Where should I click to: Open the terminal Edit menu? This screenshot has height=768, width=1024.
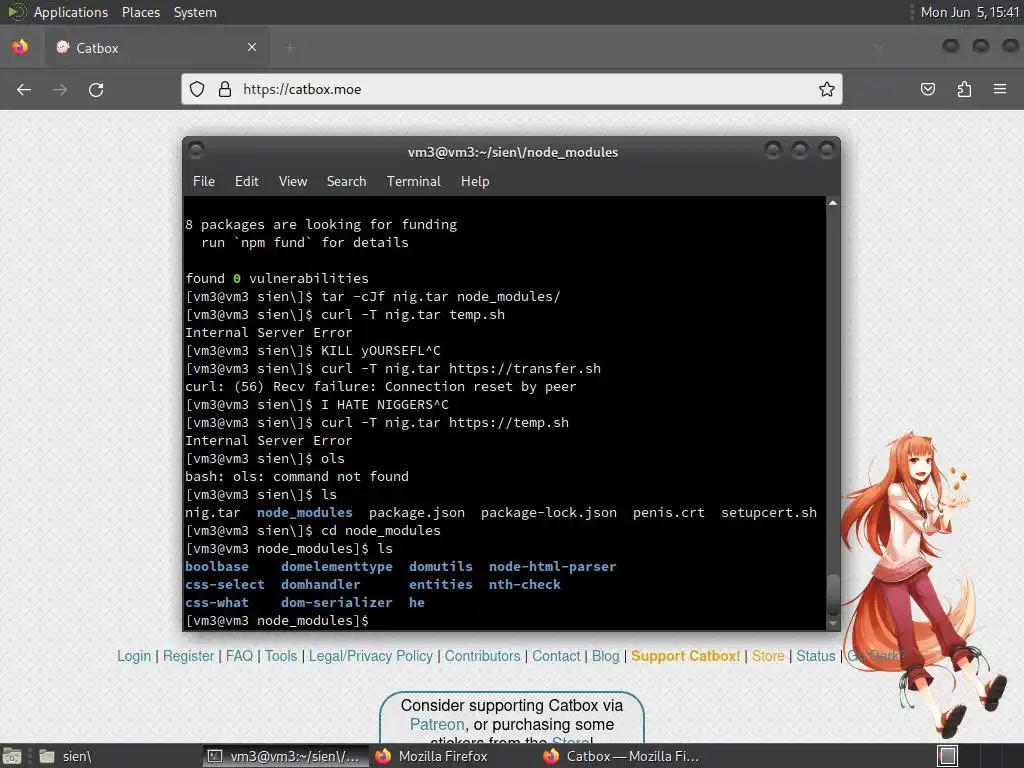(247, 182)
